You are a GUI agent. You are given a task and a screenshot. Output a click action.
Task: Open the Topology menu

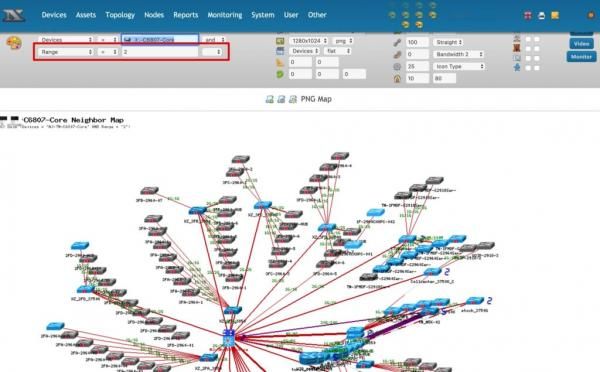[120, 15]
